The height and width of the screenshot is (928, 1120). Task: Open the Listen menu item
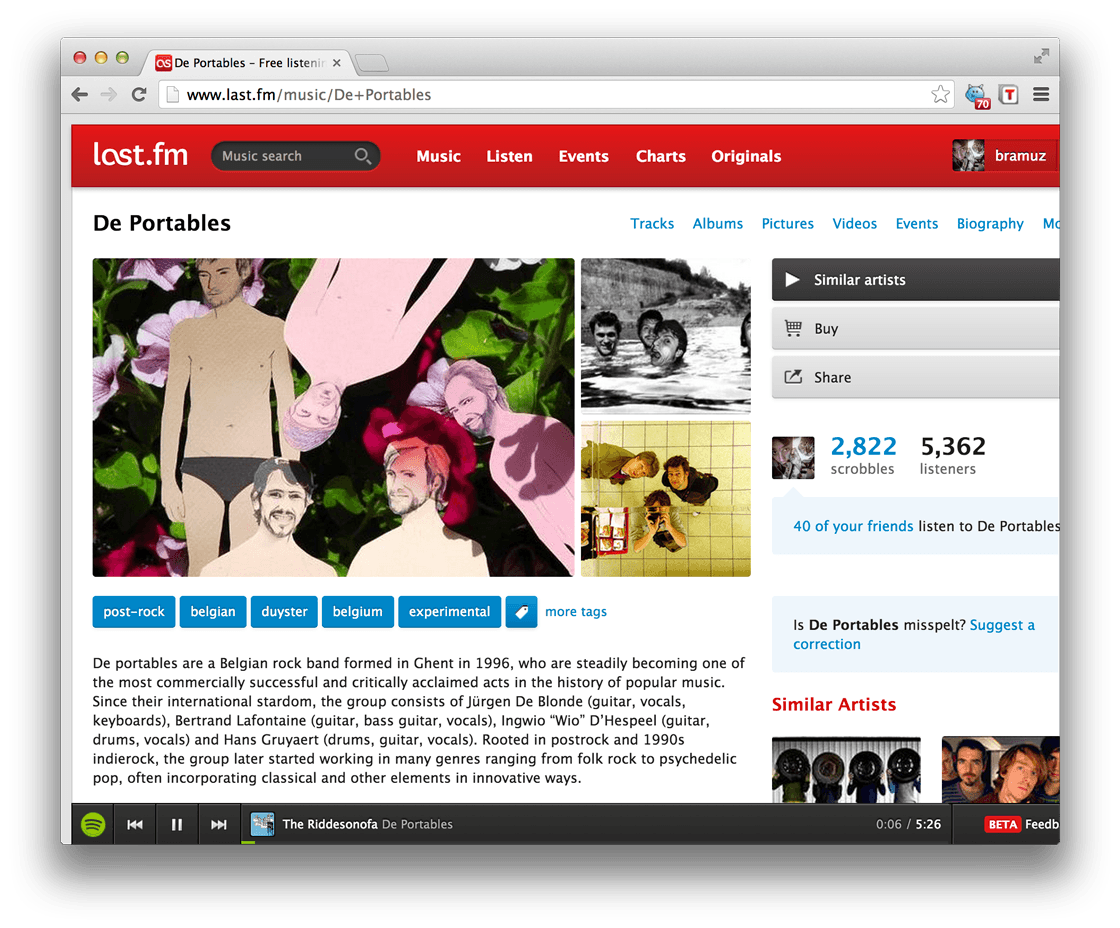click(x=509, y=156)
